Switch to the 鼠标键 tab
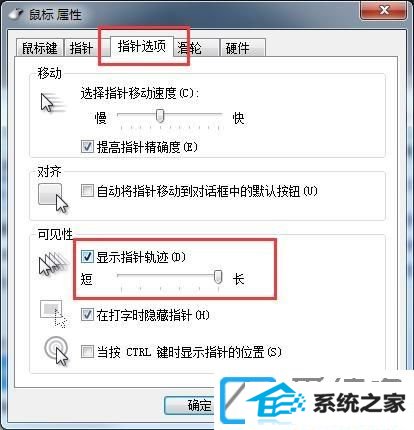This screenshot has width=414, height=430. click(x=40, y=48)
